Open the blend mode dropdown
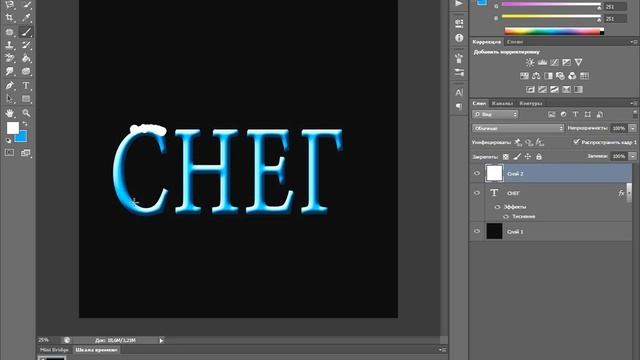640x360 pixels. (518, 128)
